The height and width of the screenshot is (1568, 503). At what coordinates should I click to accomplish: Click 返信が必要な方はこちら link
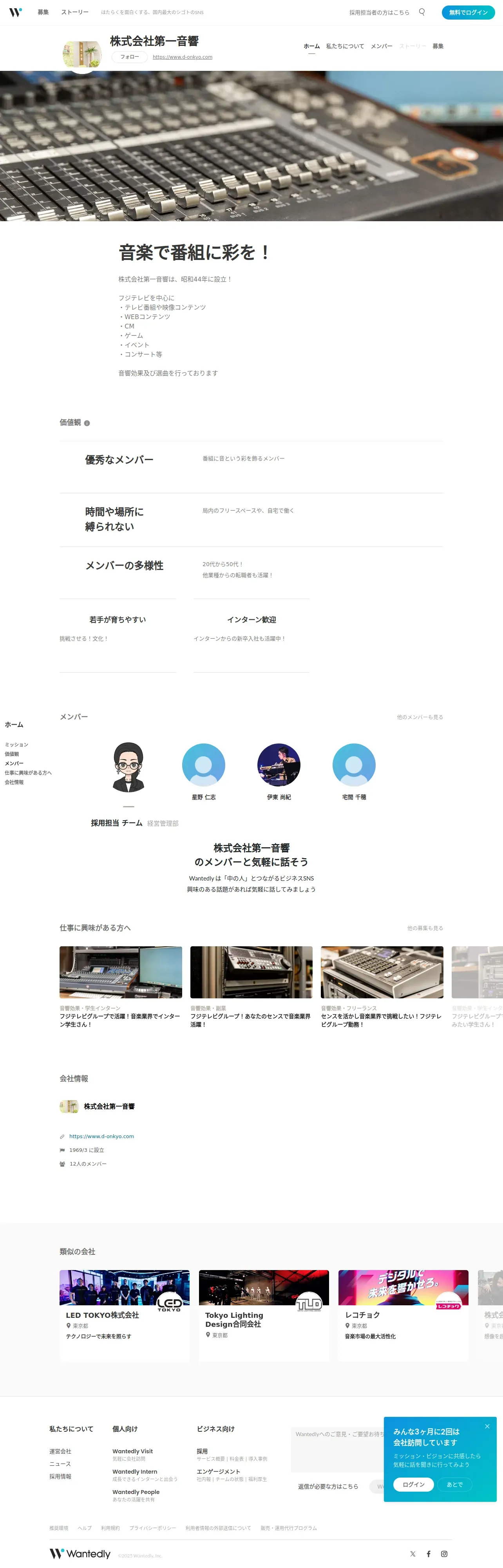(x=327, y=1487)
